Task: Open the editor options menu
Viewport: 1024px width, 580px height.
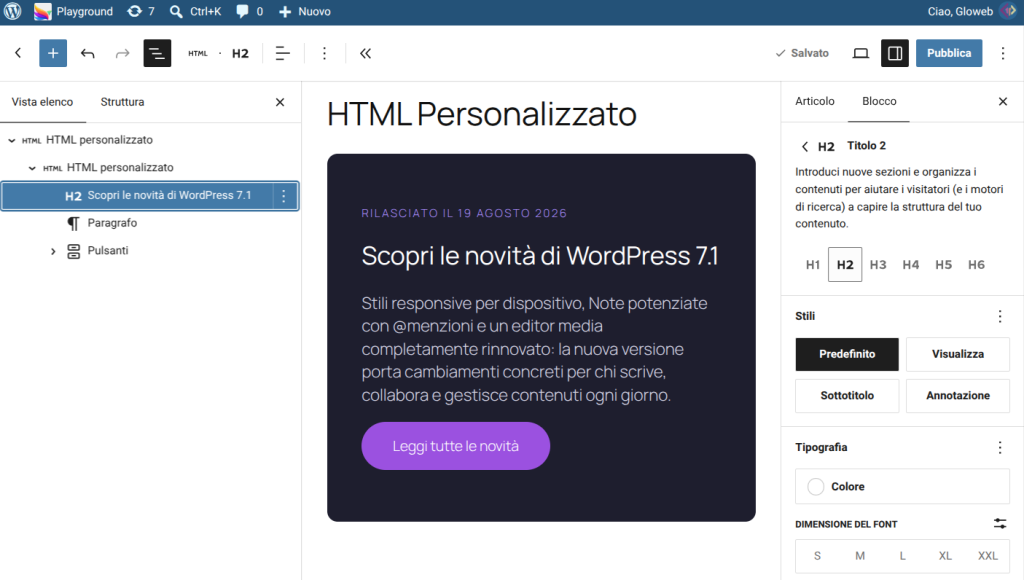Action: [1003, 53]
